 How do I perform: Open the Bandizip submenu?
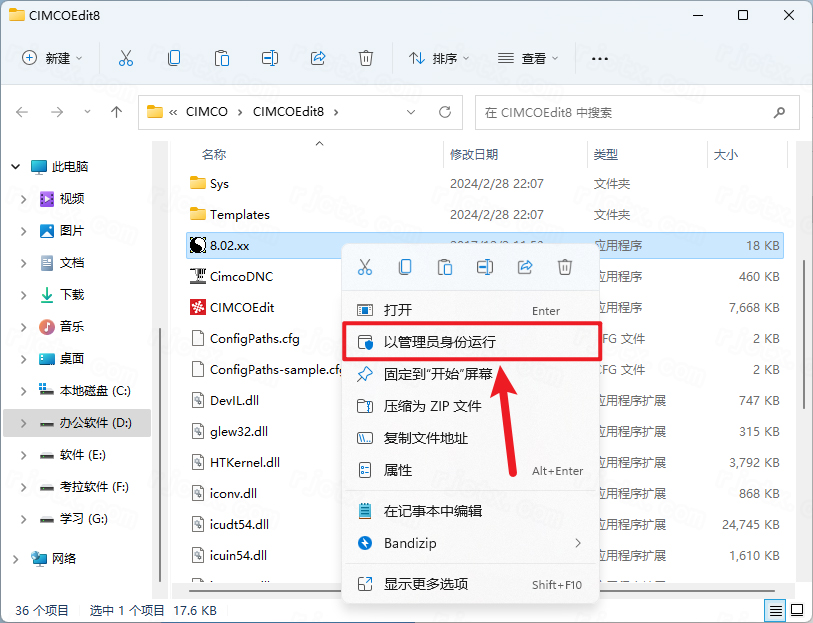[471, 543]
